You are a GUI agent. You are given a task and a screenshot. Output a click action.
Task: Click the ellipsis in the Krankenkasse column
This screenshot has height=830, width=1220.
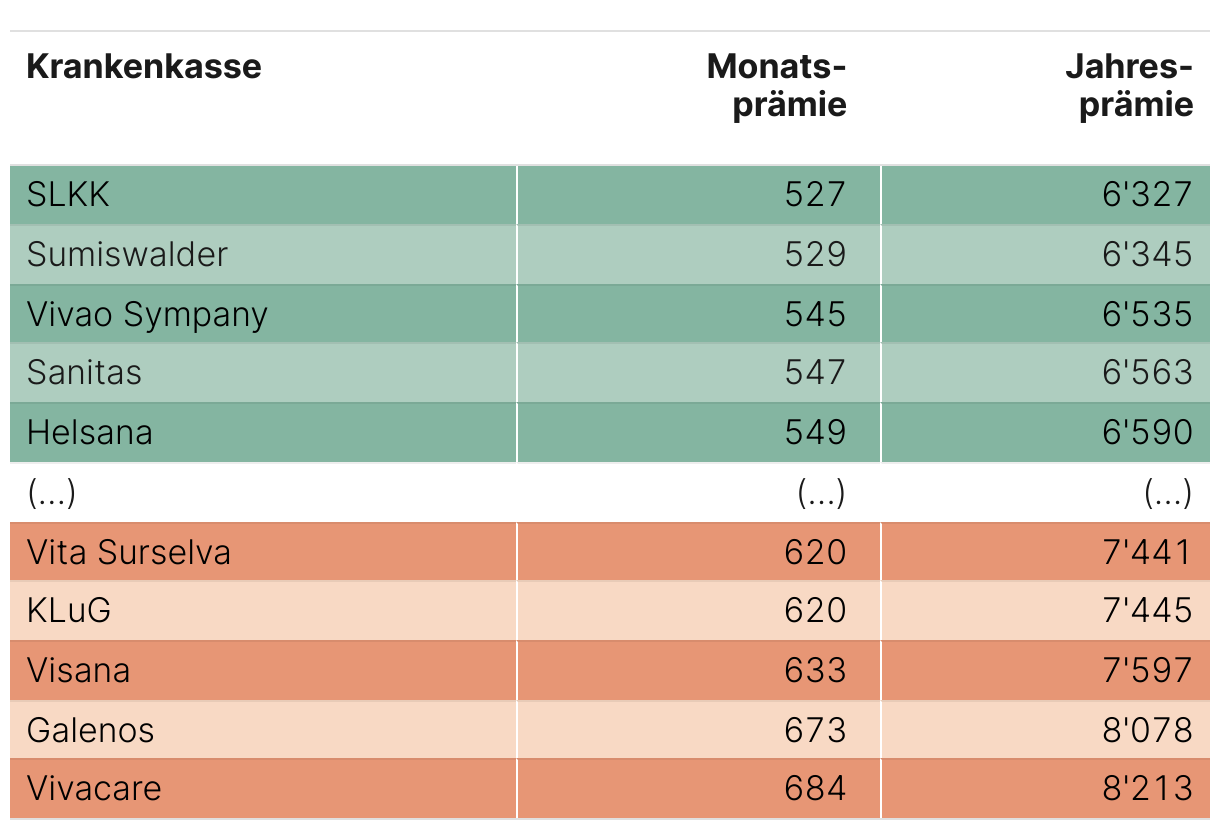(52, 492)
